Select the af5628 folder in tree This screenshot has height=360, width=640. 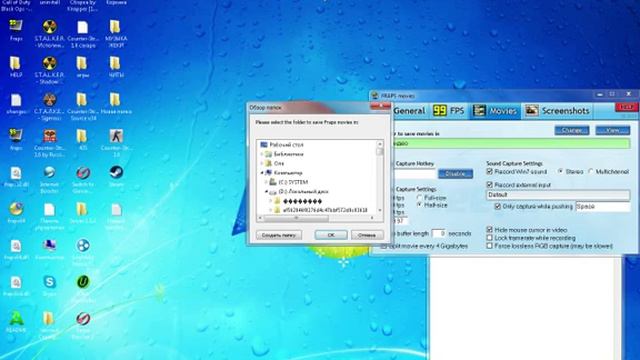[x=325, y=210]
